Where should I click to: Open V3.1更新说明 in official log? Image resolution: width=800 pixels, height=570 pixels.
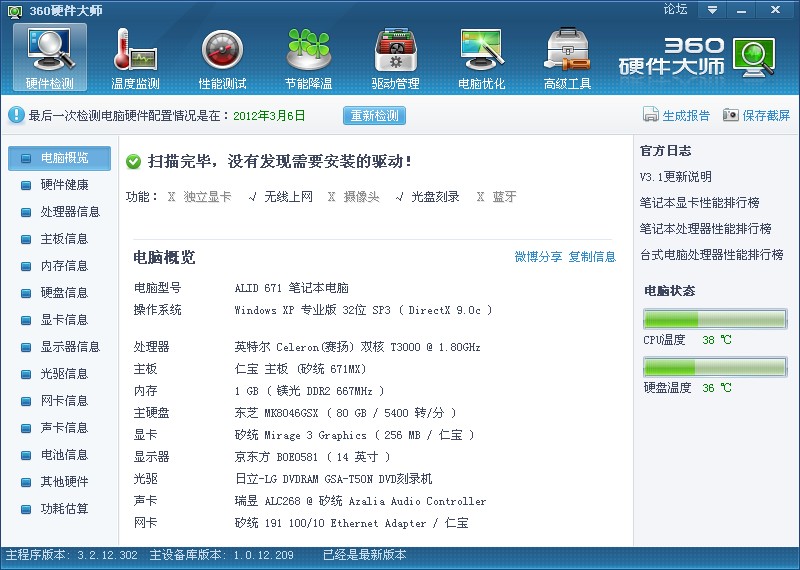coord(676,177)
